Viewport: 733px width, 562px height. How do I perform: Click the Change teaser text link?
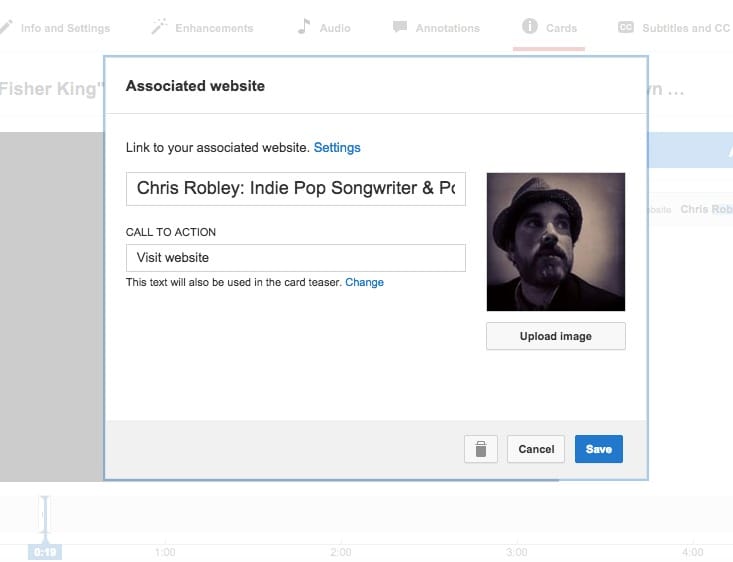tap(365, 282)
